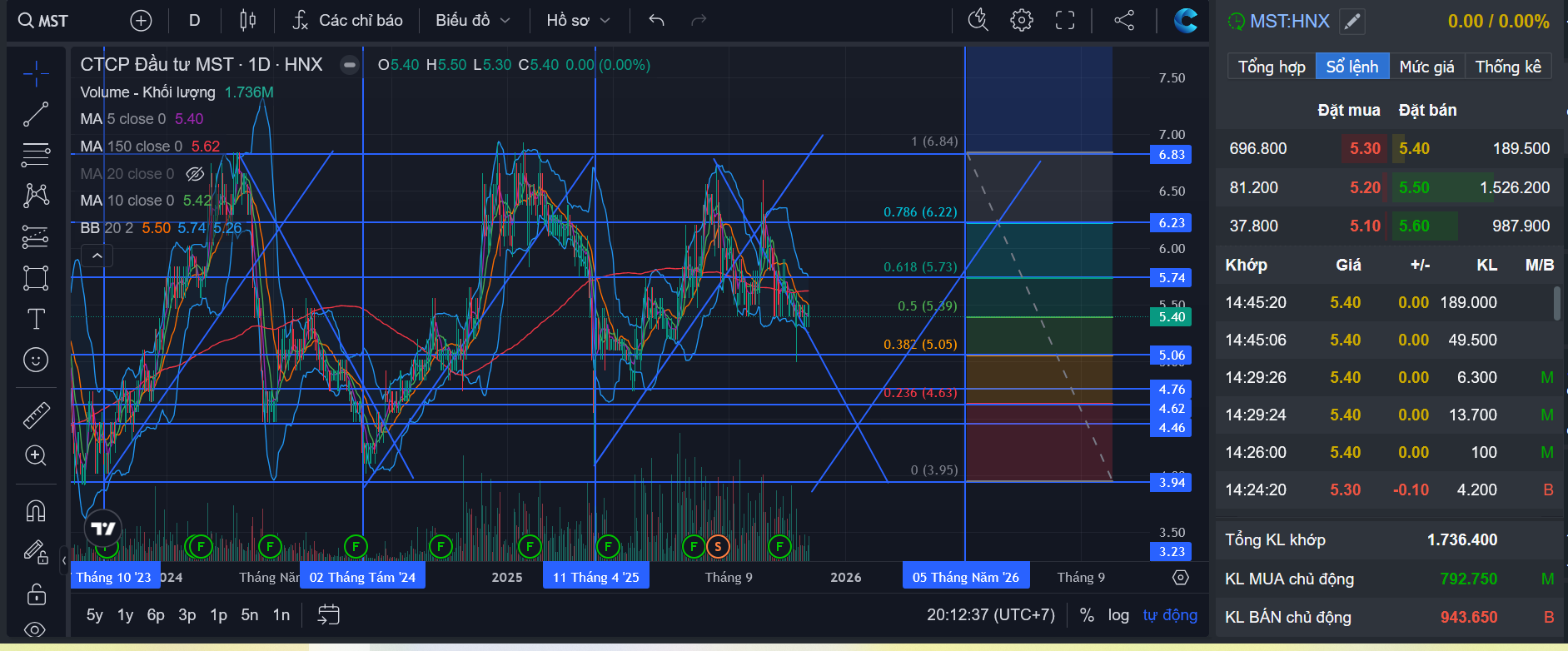
Task: Share the chart via the share icon
Action: pyautogui.click(x=1124, y=21)
